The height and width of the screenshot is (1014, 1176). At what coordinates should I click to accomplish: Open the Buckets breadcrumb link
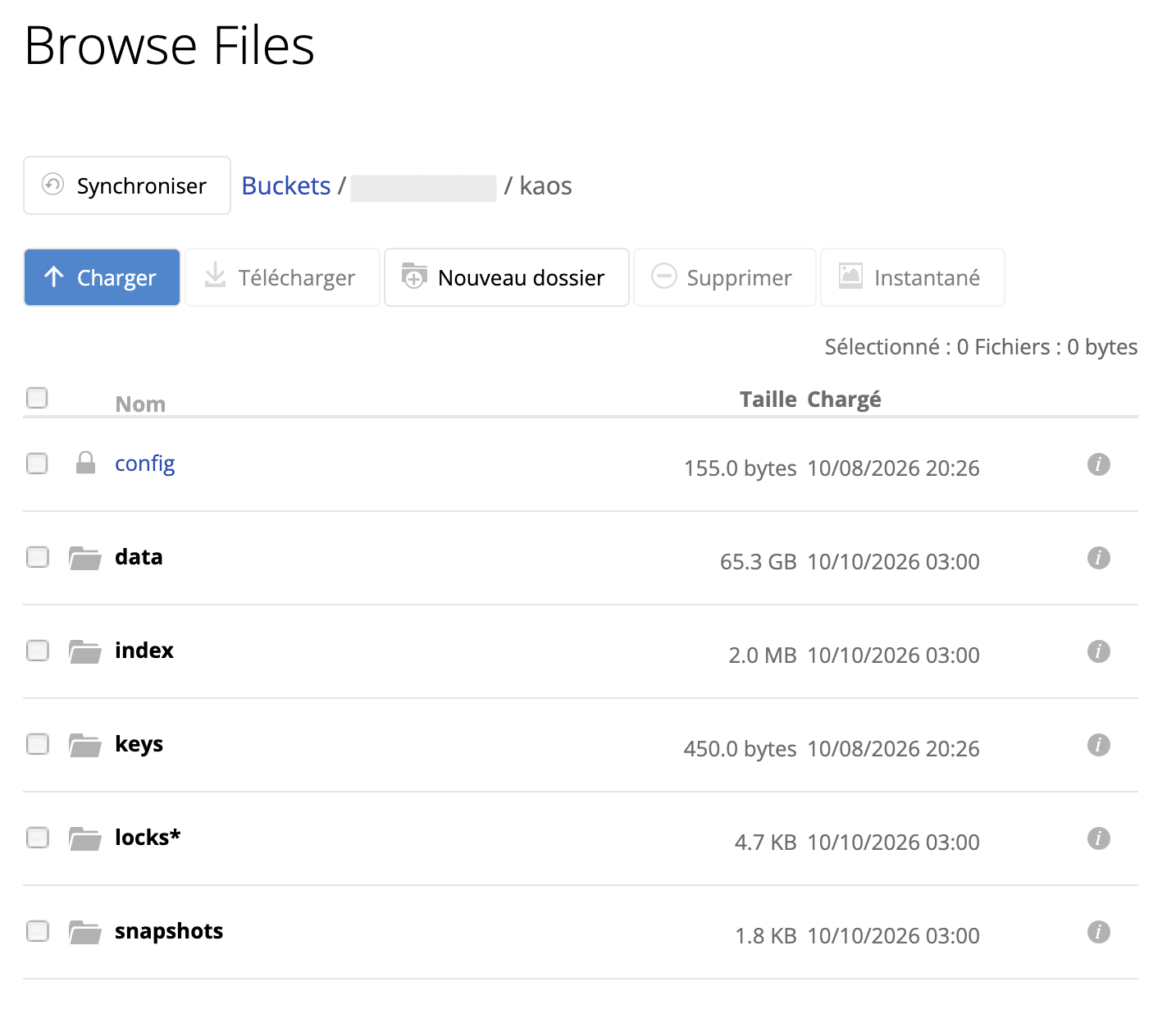(286, 185)
